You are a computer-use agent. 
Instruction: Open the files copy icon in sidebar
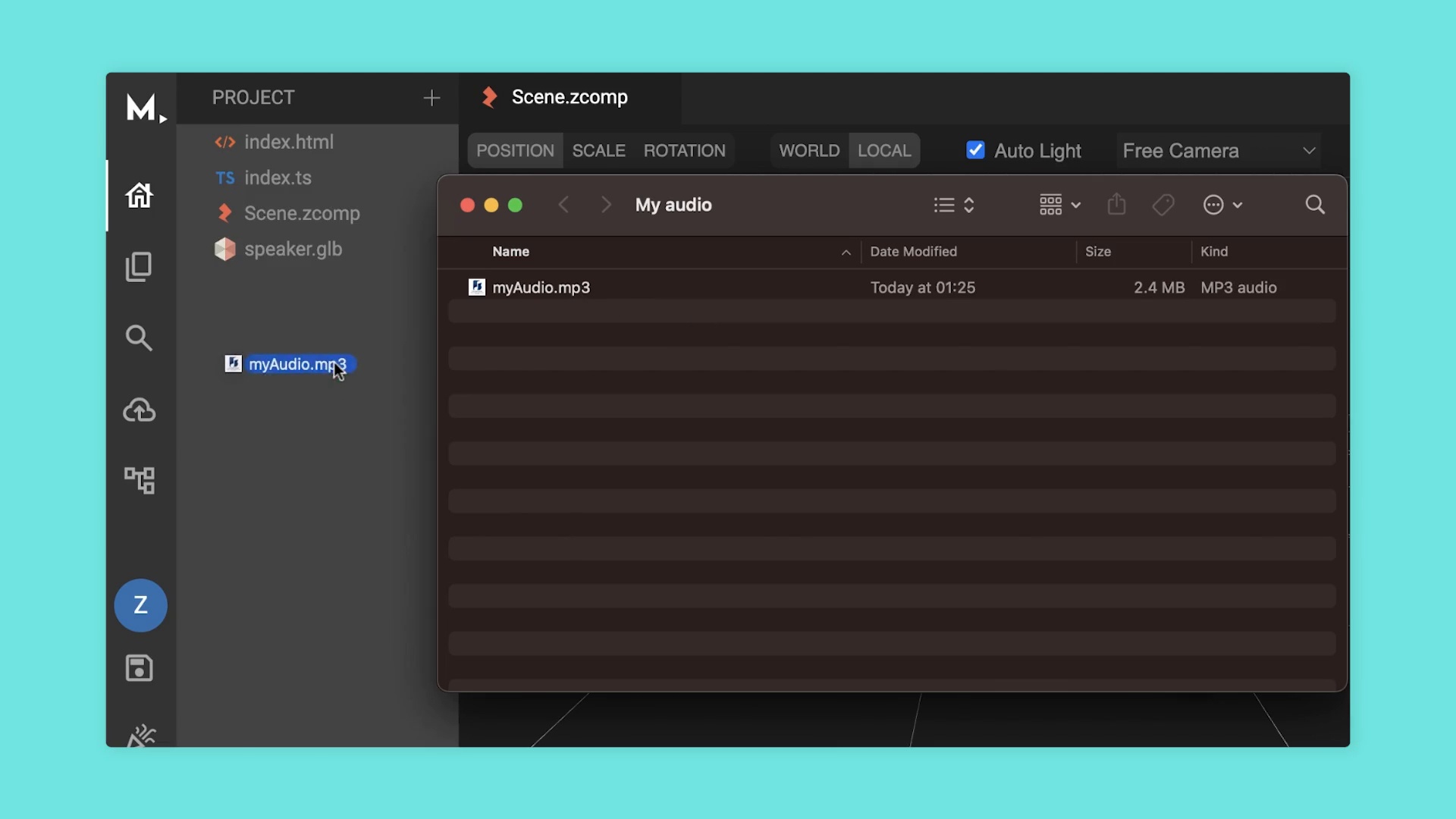(x=139, y=267)
